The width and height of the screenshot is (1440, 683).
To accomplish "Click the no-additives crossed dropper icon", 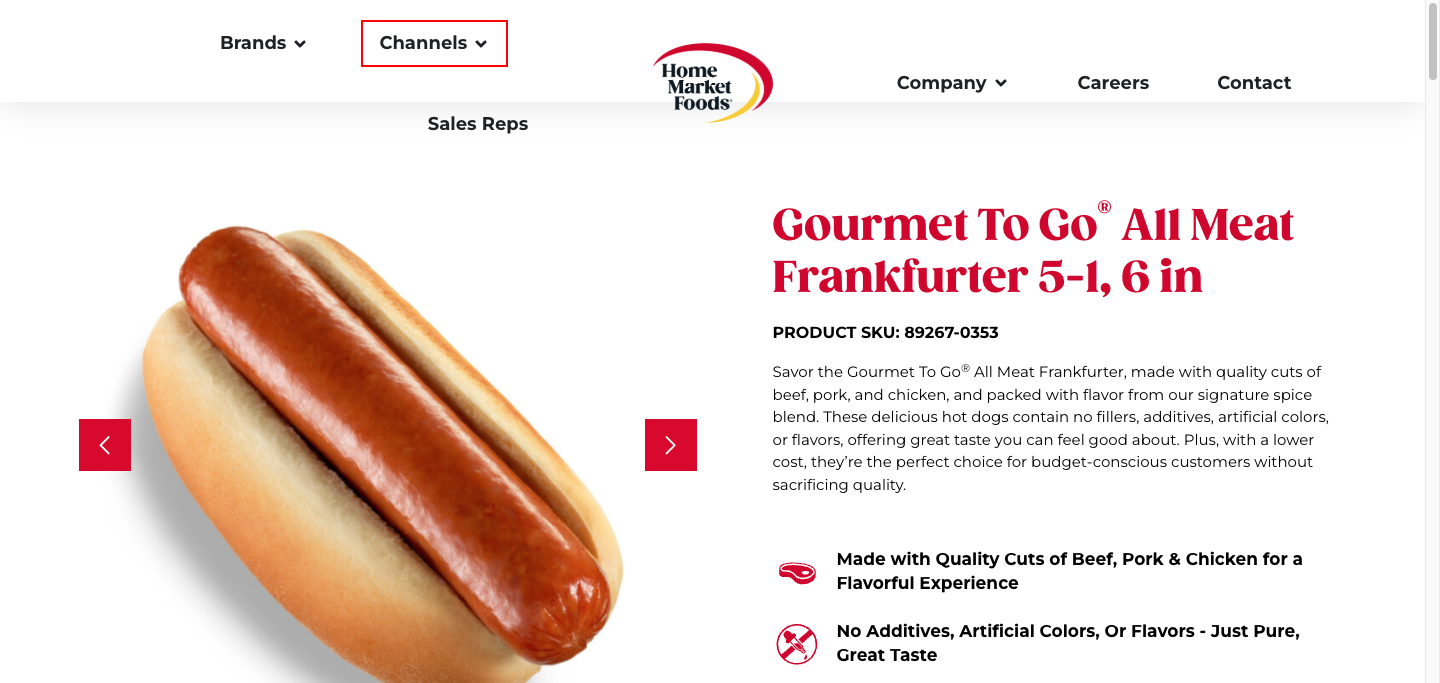I will pyautogui.click(x=797, y=644).
